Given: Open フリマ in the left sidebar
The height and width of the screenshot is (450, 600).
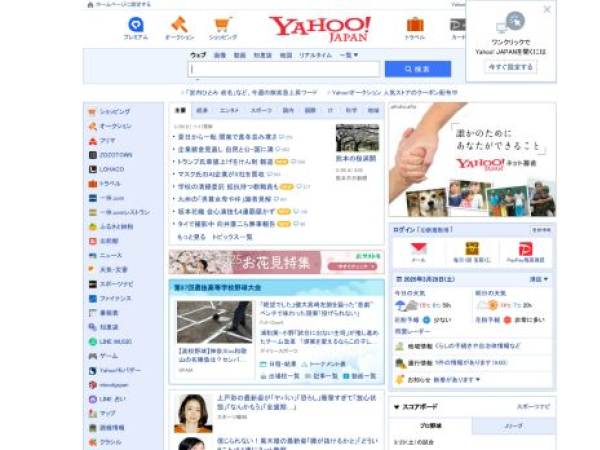Looking at the screenshot, I should point(107,140).
